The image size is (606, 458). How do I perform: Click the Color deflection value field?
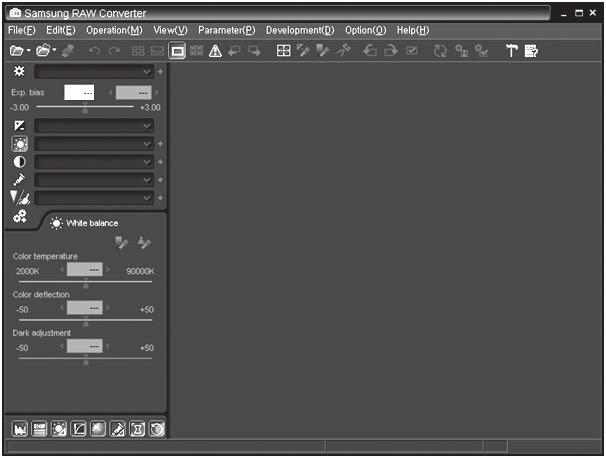(85, 308)
